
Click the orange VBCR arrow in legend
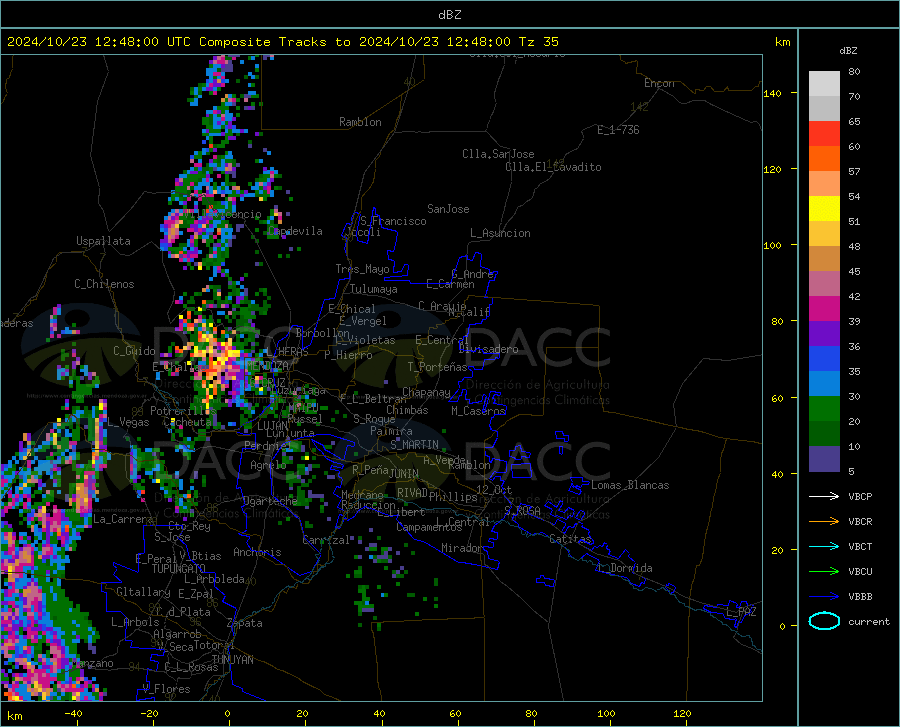pos(824,522)
